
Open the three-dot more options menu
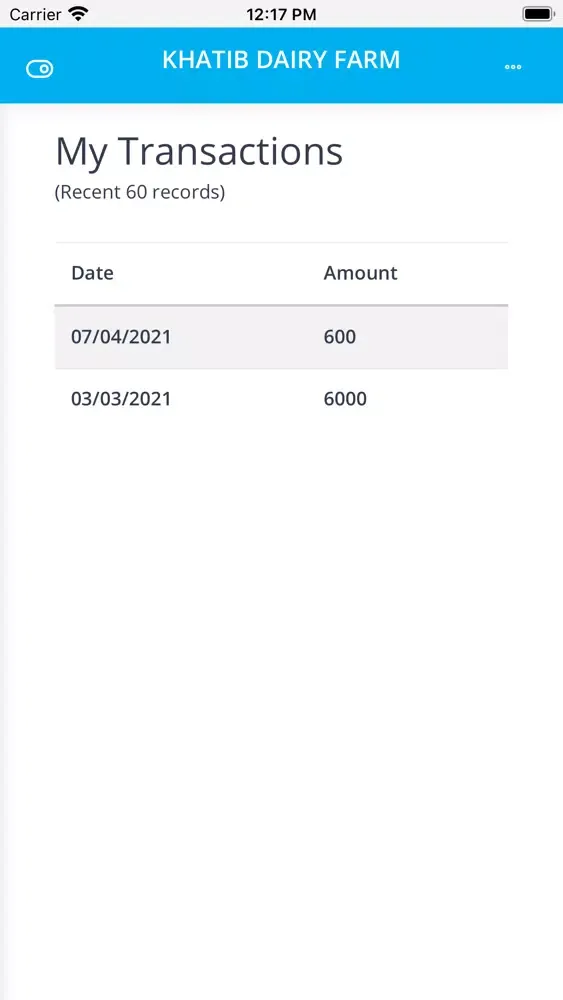[x=513, y=67]
